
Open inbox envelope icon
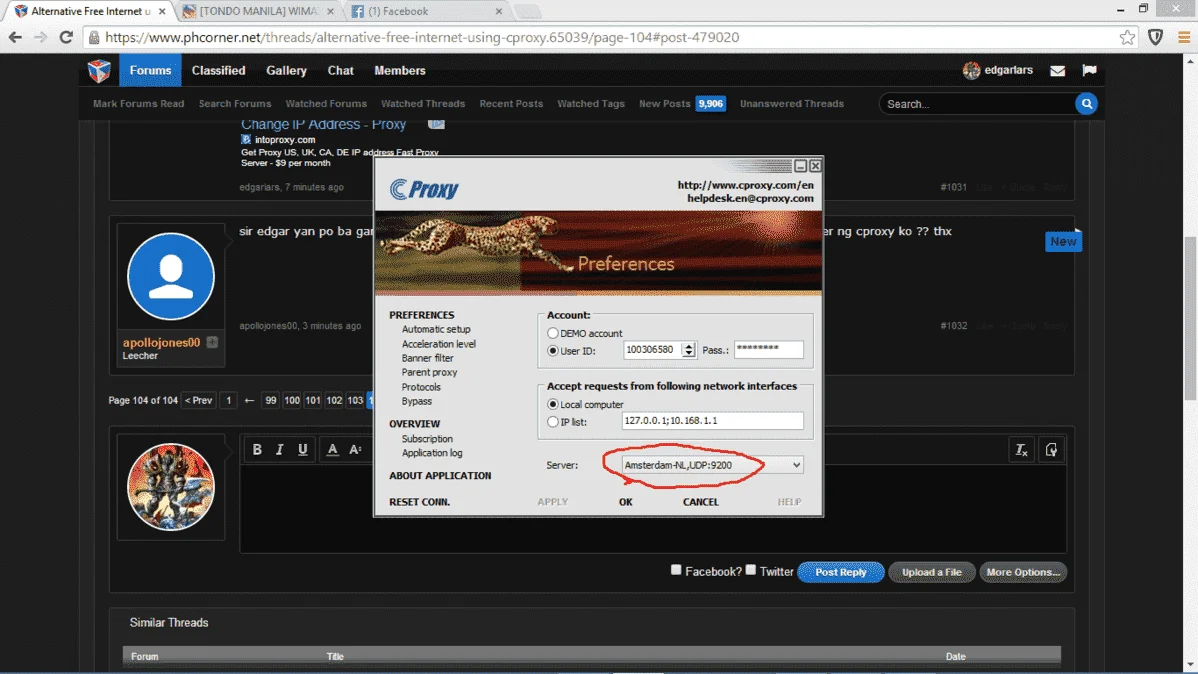[x=1057, y=70]
